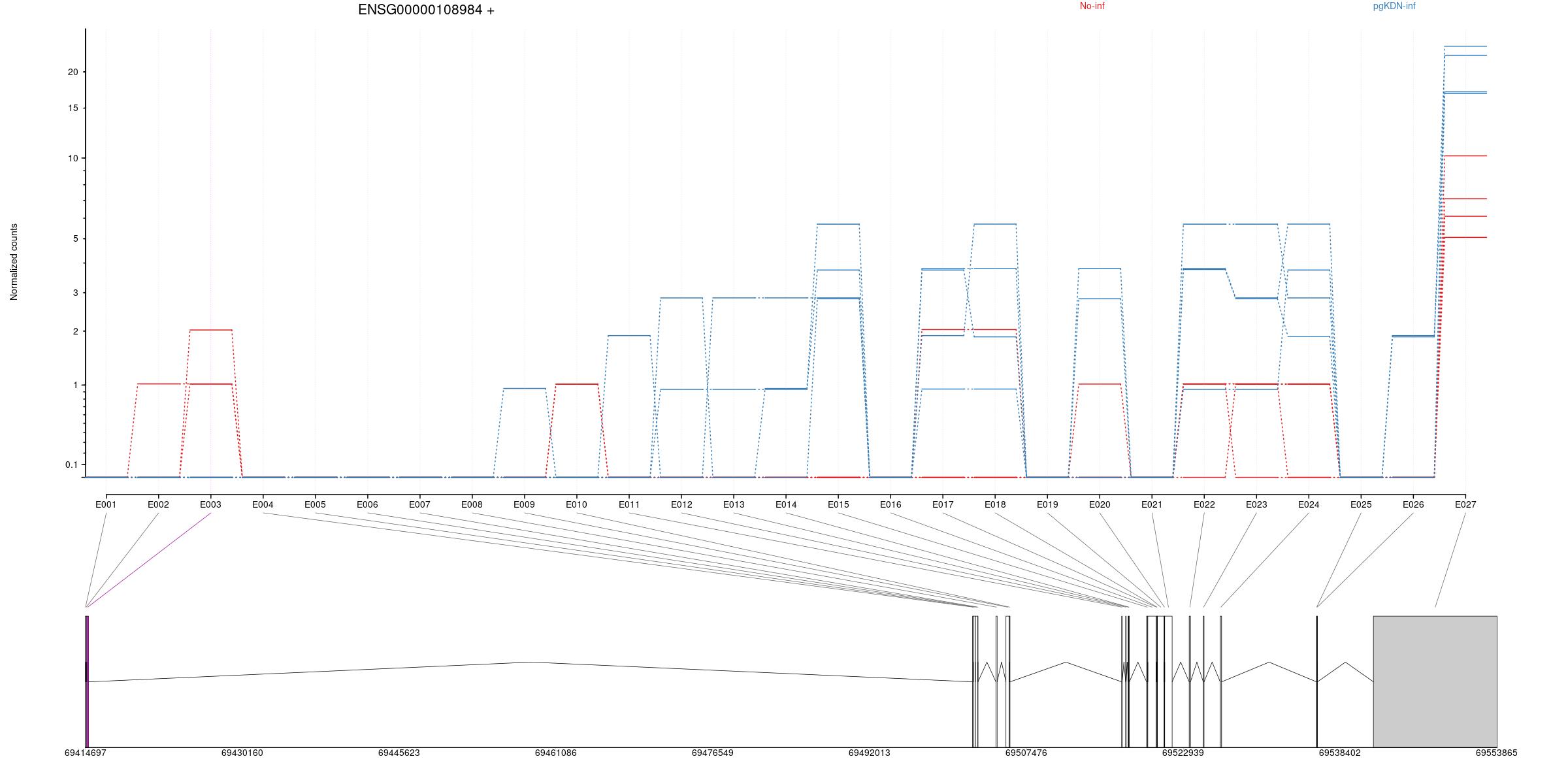
Task: Click the blue line segment above E026
Action: coord(1413,336)
